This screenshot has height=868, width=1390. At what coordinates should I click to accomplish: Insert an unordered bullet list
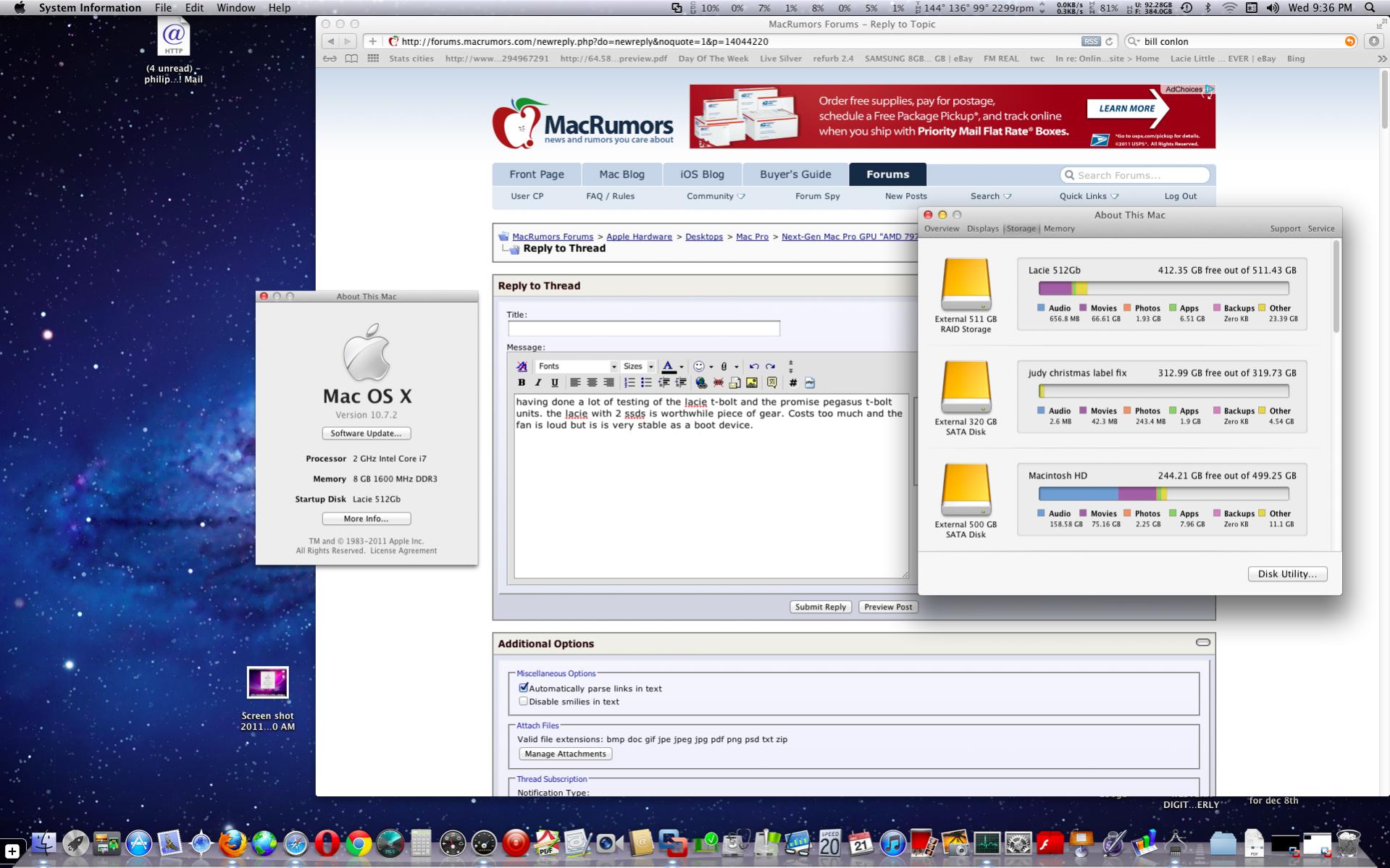pyautogui.click(x=646, y=382)
